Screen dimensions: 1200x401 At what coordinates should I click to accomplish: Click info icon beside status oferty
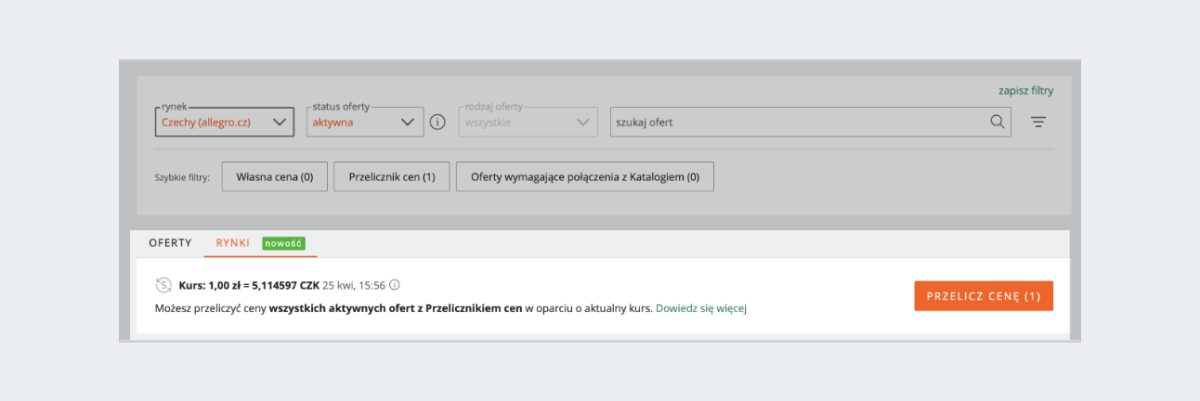point(437,122)
